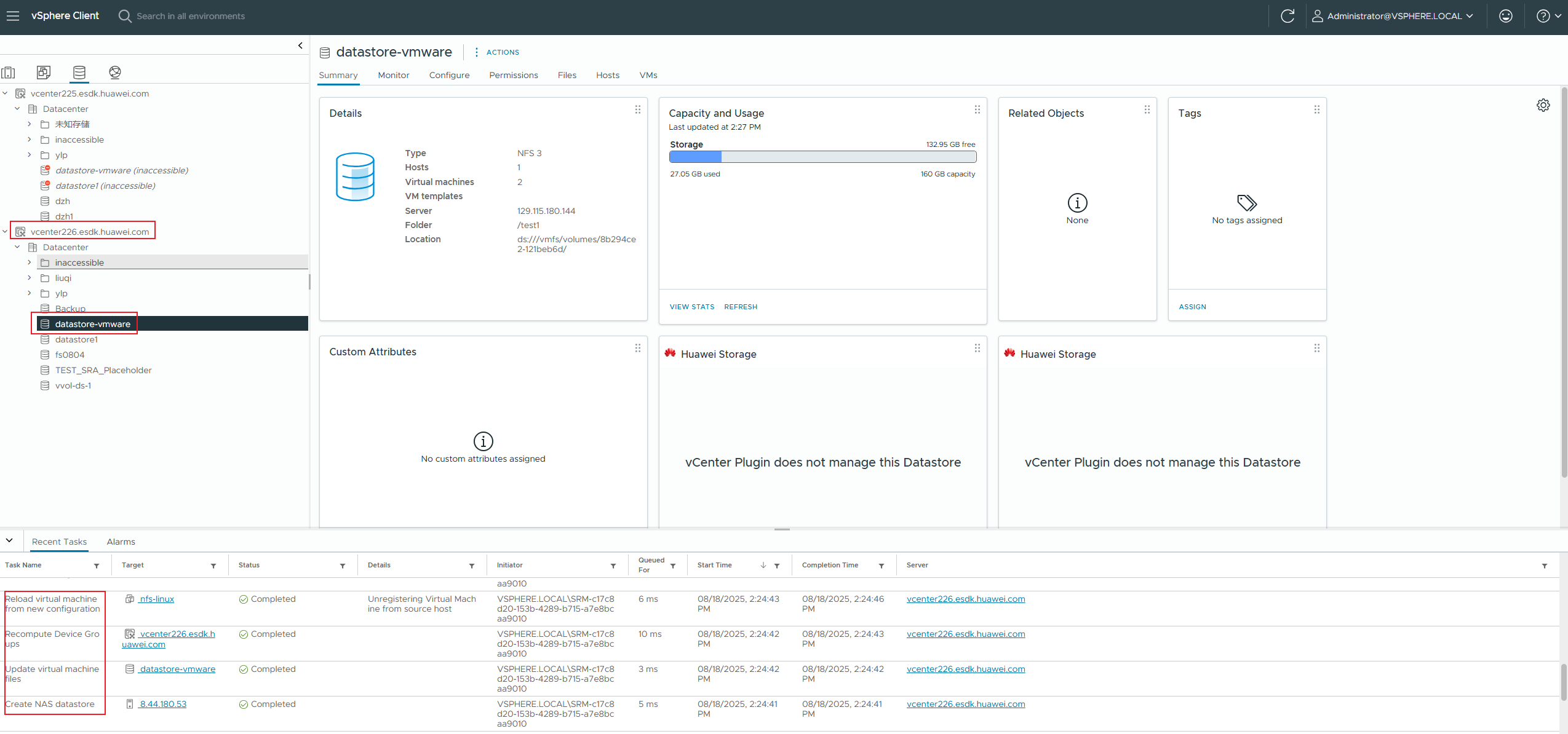The image size is (1568, 734).
Task: Click REFRESH in Capacity card
Action: [741, 307]
